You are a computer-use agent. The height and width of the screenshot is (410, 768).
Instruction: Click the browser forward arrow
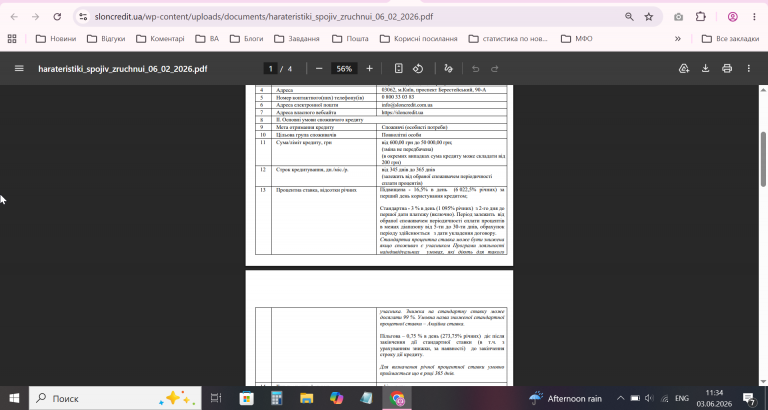click(x=35, y=17)
